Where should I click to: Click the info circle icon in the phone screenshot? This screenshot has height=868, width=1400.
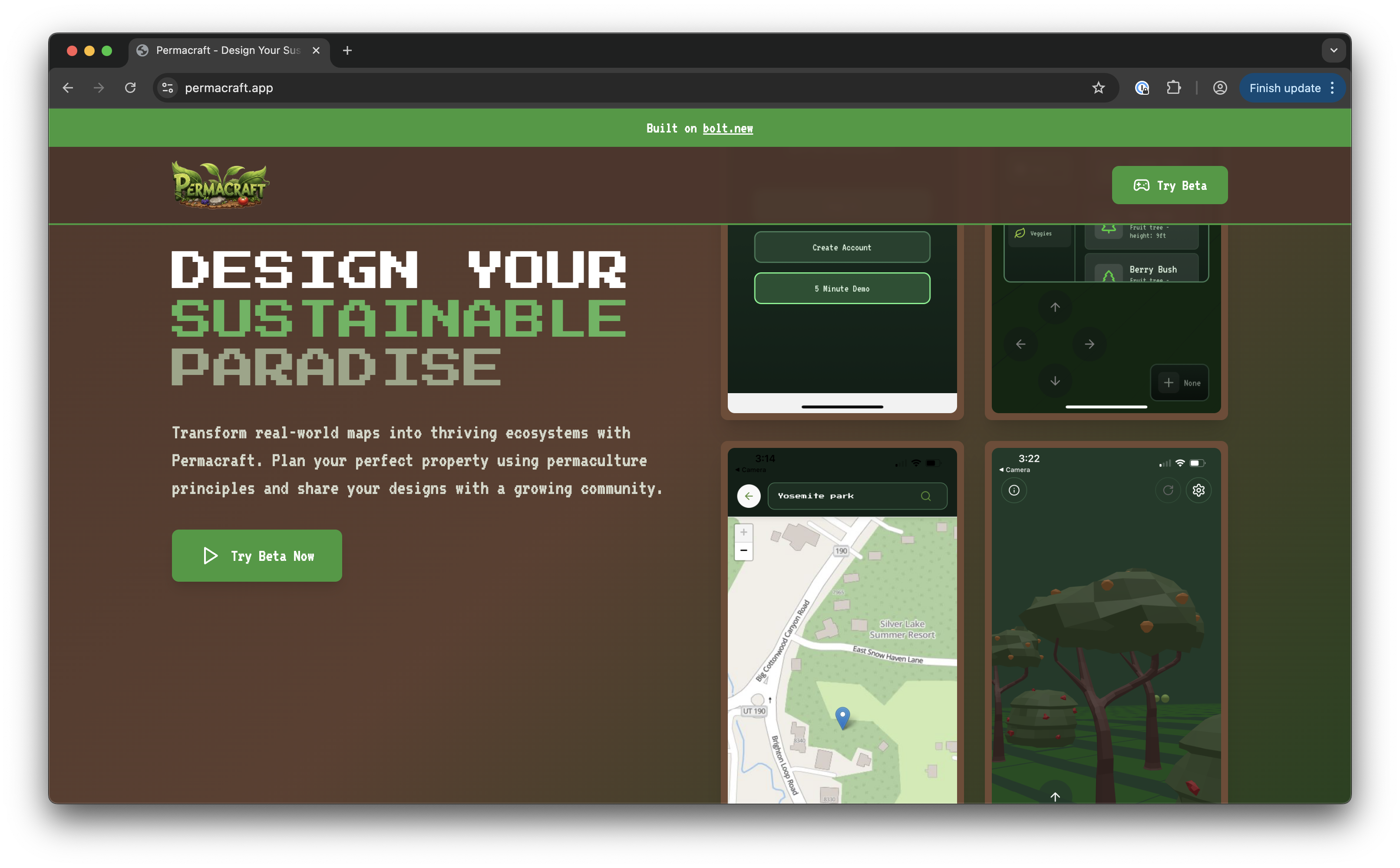1014,490
